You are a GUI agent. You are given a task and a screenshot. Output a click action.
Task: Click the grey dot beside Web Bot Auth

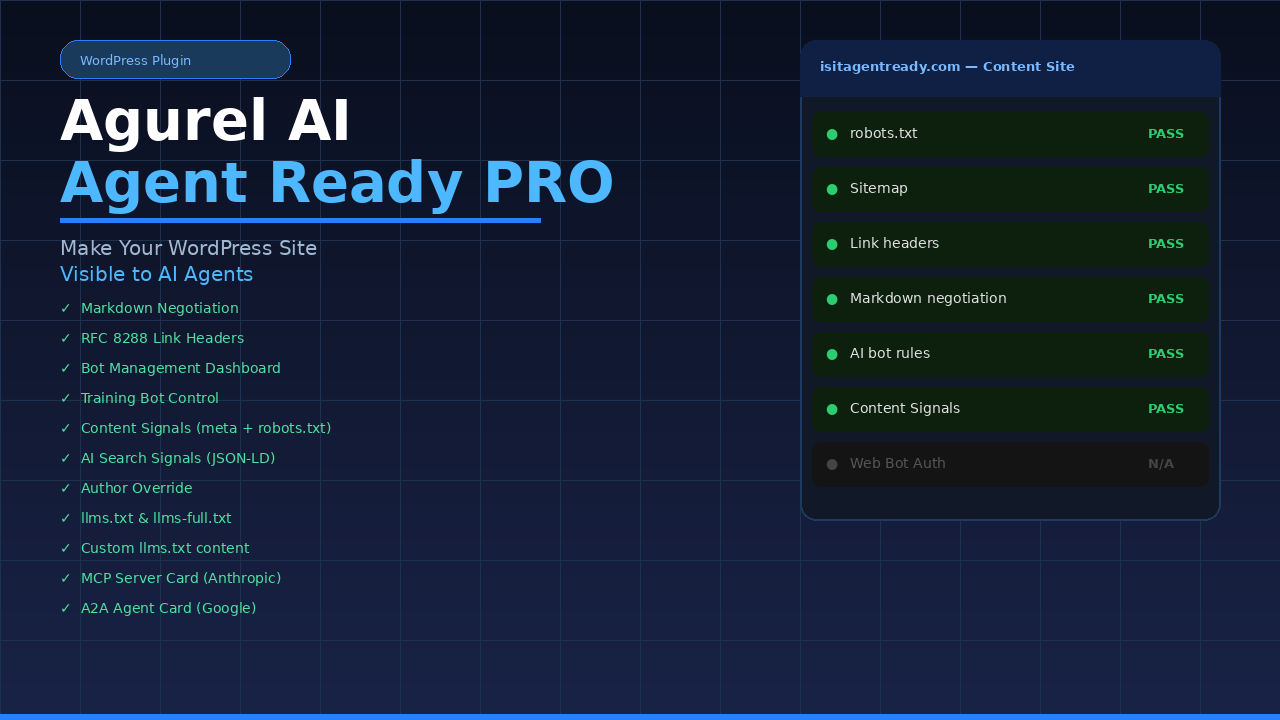point(832,464)
